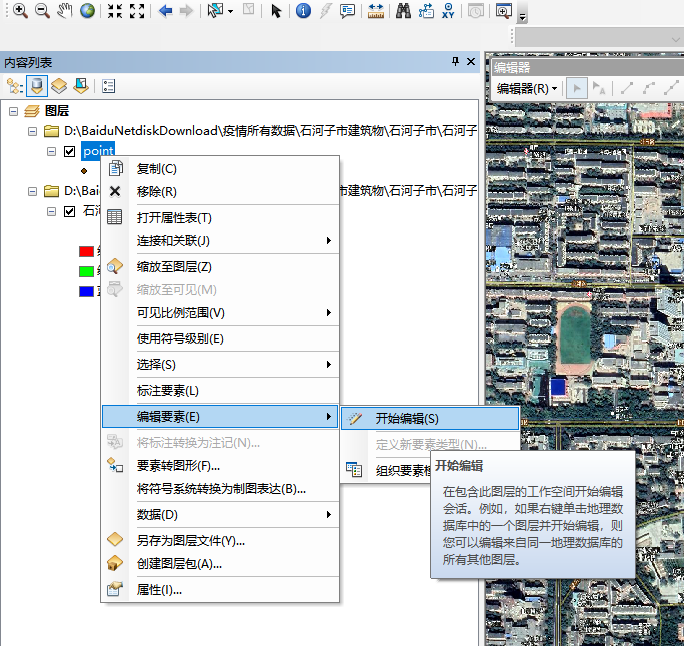Screen dimensions: 684x646
Task: Collapse first D:\BaiduNetdiskDownload folder node
Action: point(32,131)
